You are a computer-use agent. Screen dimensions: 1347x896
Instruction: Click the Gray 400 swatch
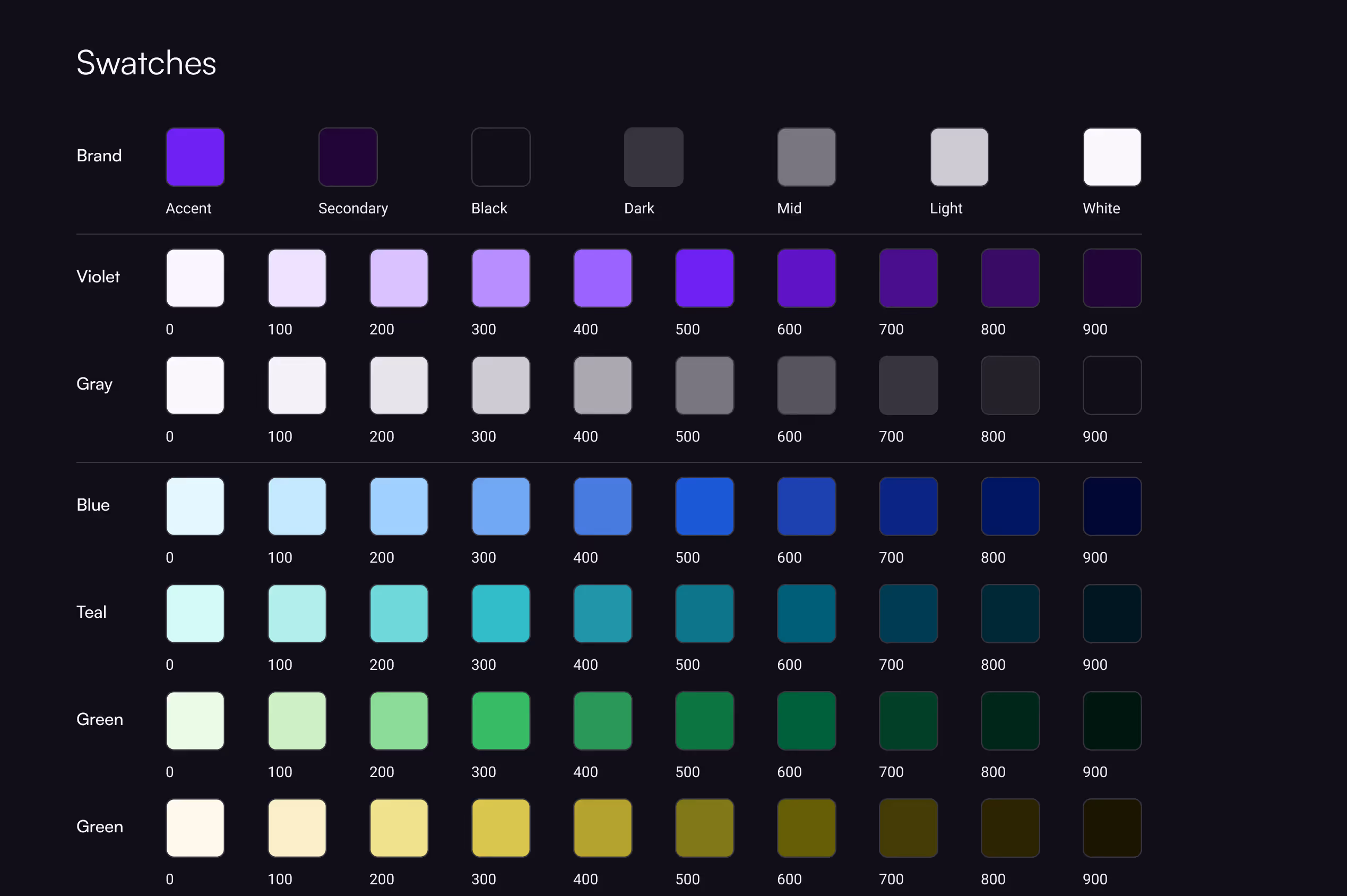(603, 385)
